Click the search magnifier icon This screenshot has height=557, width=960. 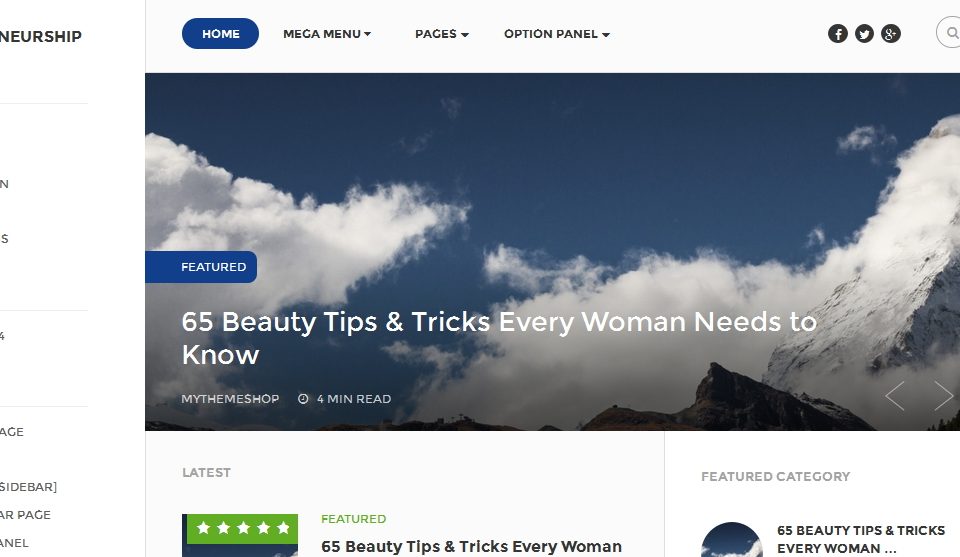pos(953,32)
